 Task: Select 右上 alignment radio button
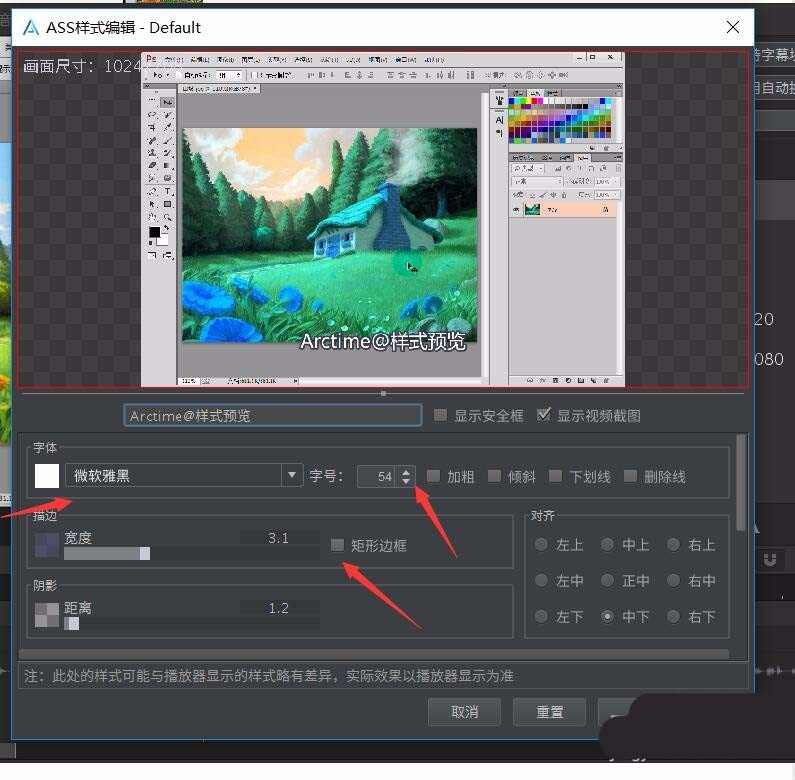673,544
